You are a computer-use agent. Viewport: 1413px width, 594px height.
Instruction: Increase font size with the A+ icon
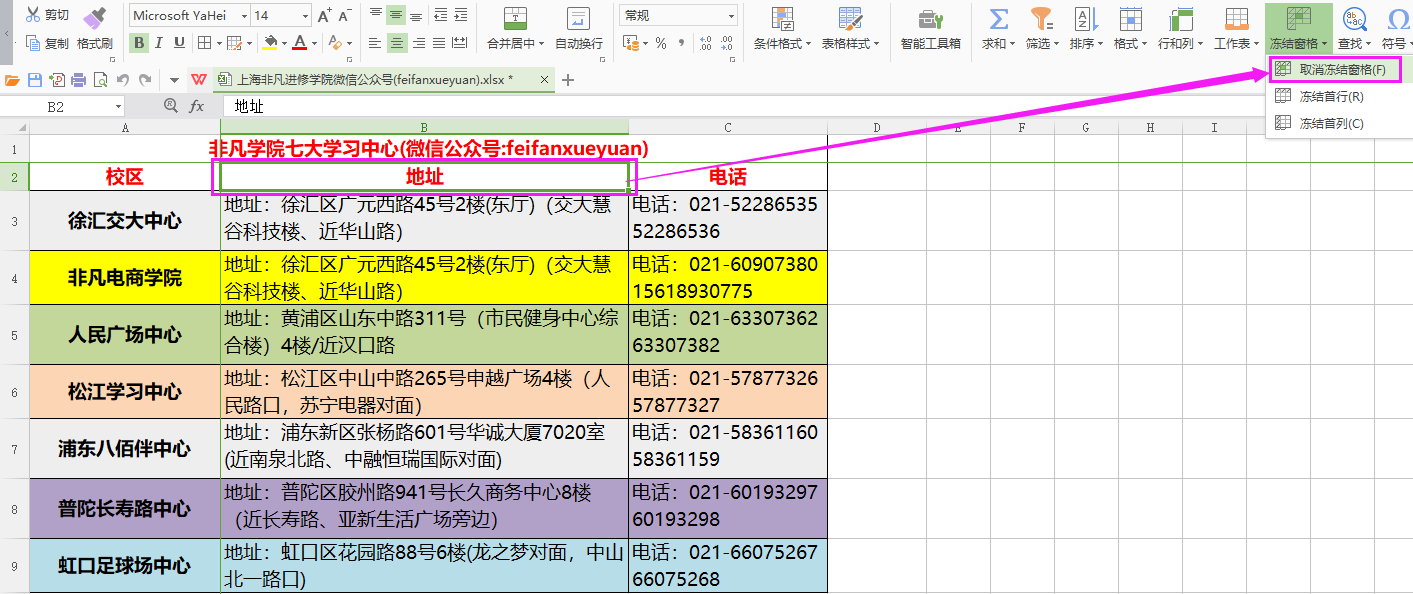click(x=324, y=16)
